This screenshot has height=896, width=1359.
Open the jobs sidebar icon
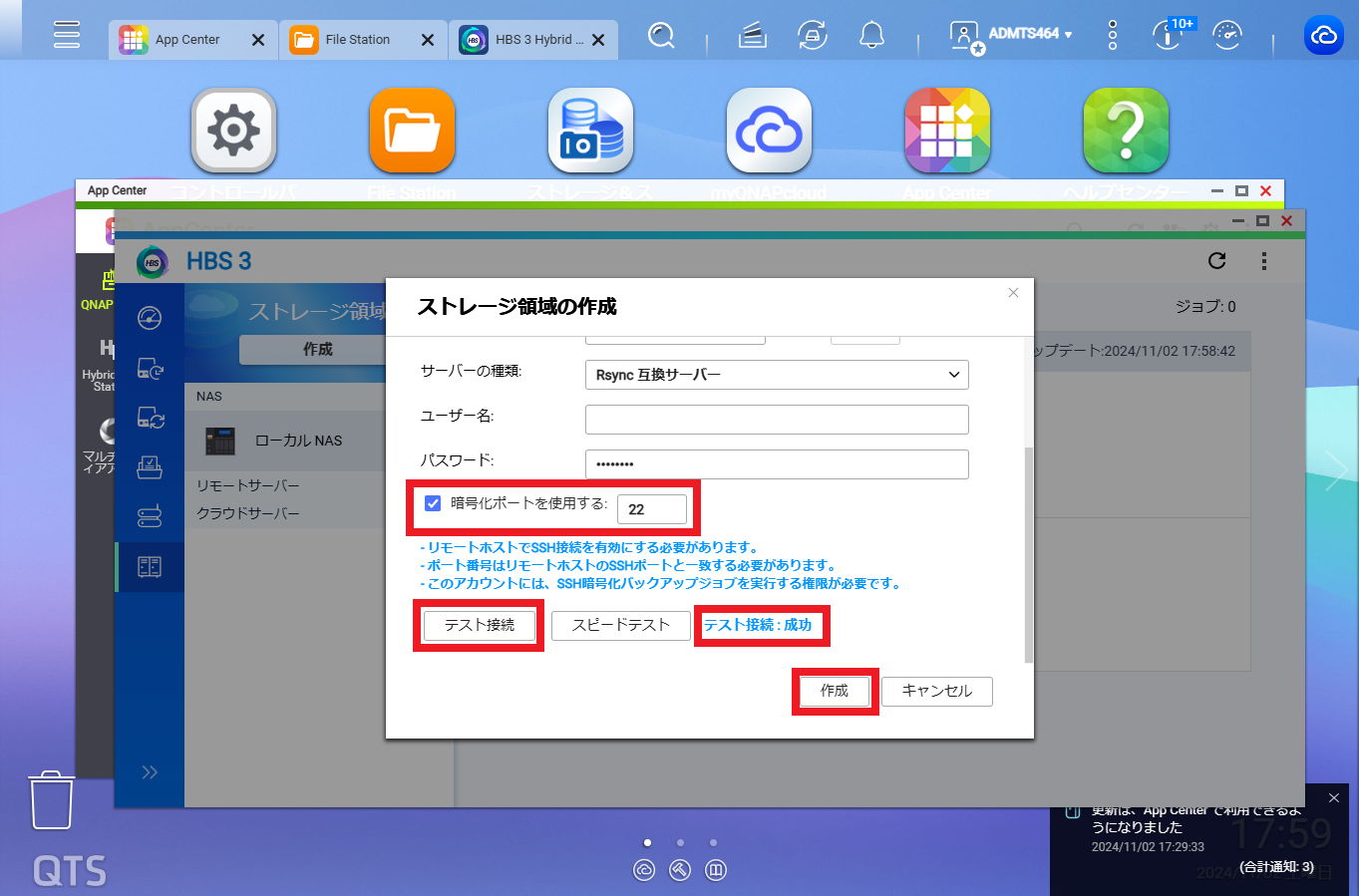tap(150, 466)
